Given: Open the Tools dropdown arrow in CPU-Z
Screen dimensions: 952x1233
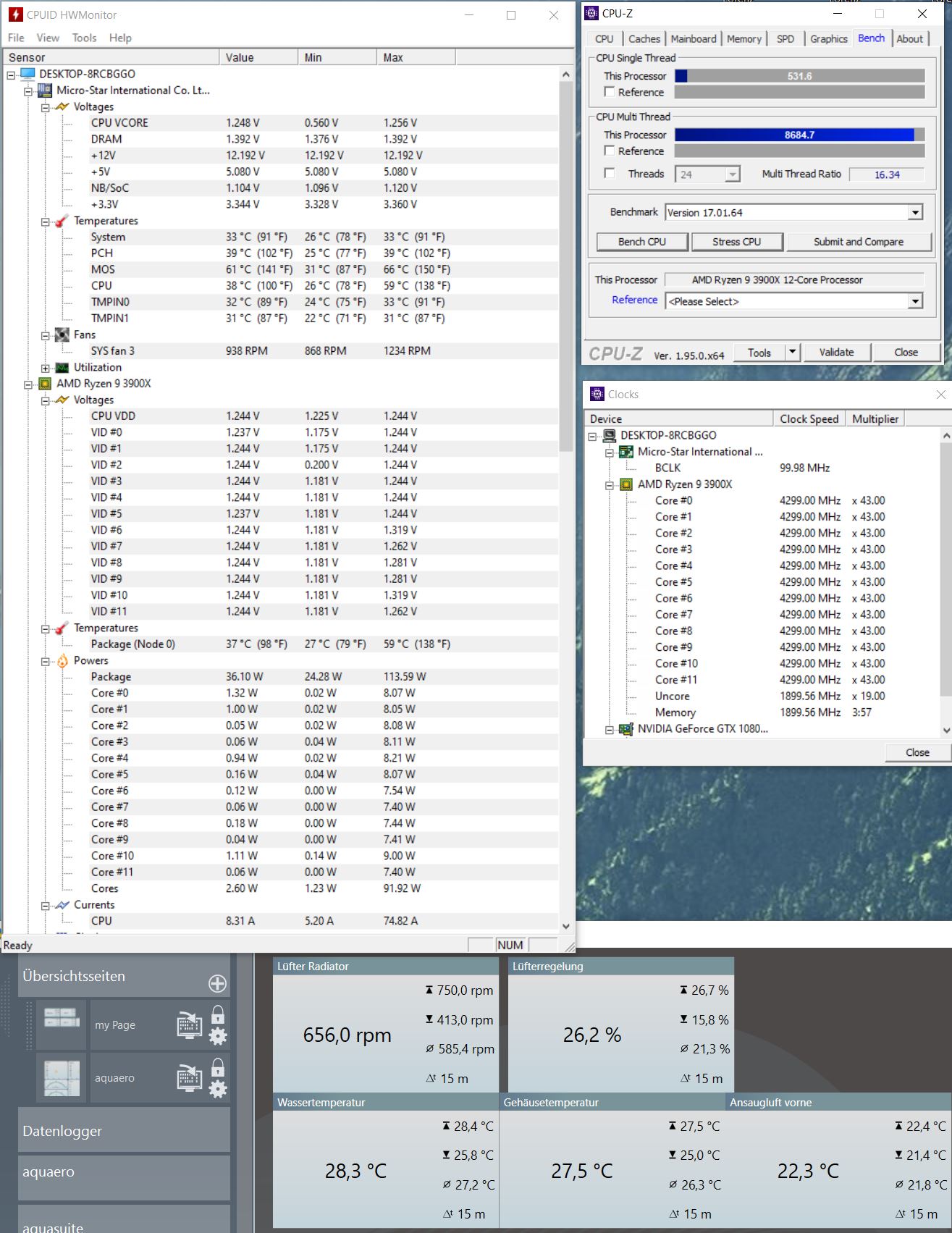Looking at the screenshot, I should (793, 353).
